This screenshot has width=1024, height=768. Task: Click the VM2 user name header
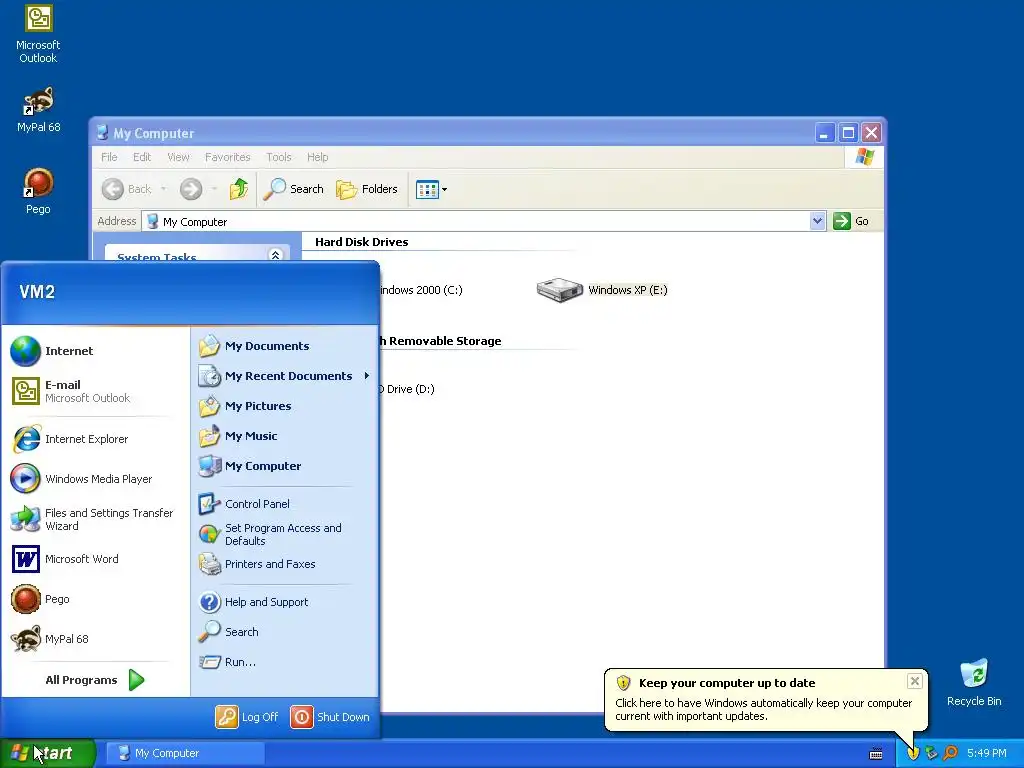coord(37,292)
